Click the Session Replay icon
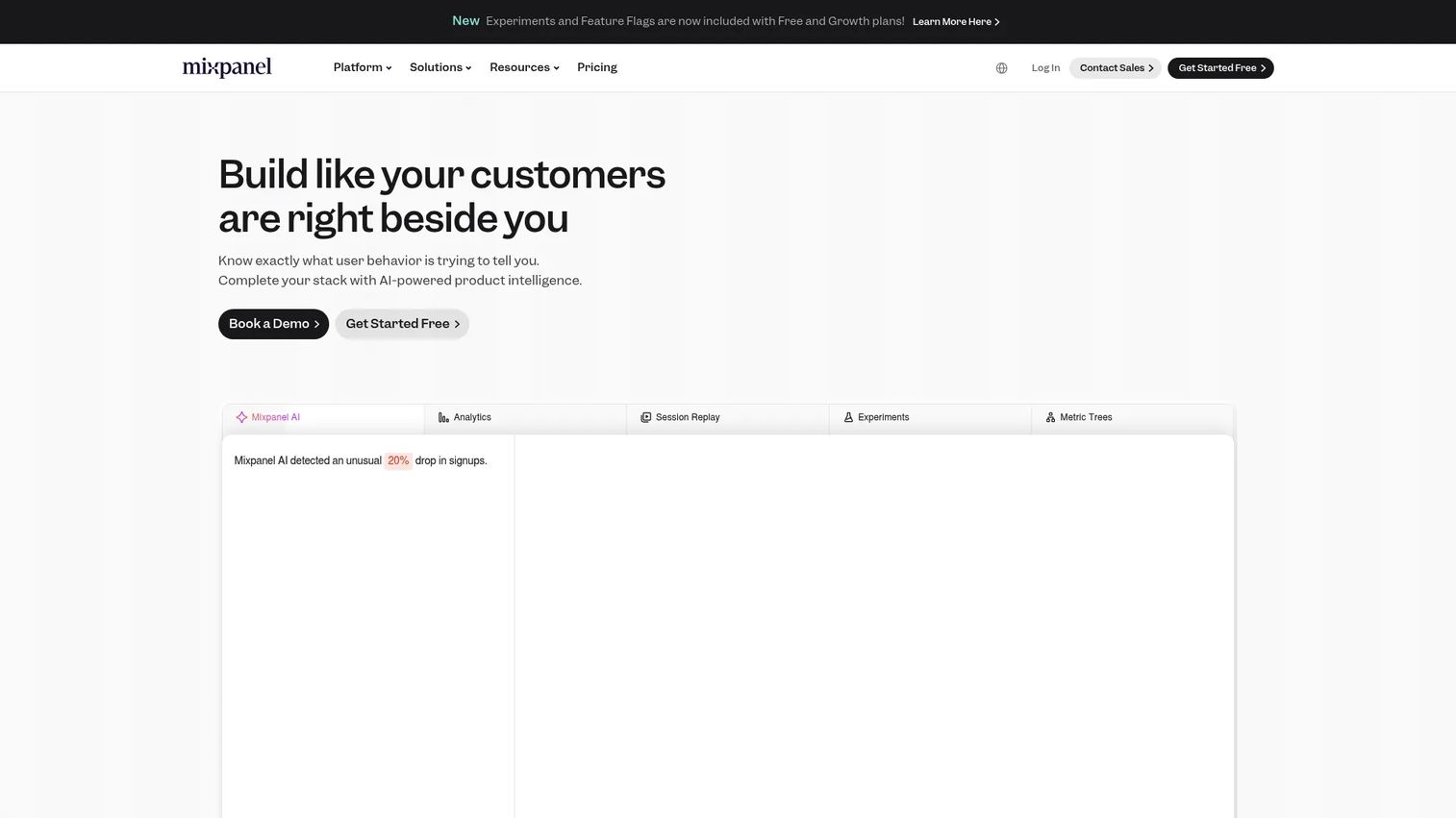 coord(646,417)
